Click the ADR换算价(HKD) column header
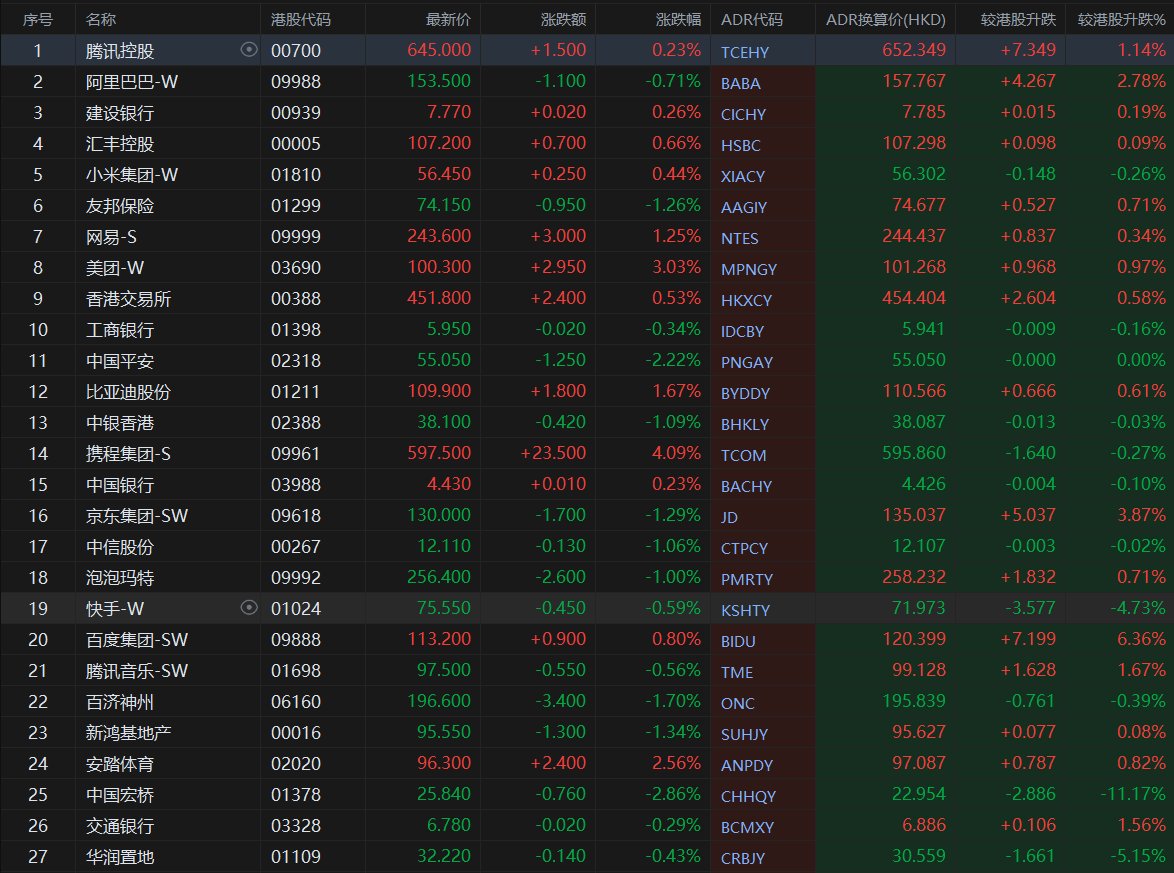 [885, 19]
